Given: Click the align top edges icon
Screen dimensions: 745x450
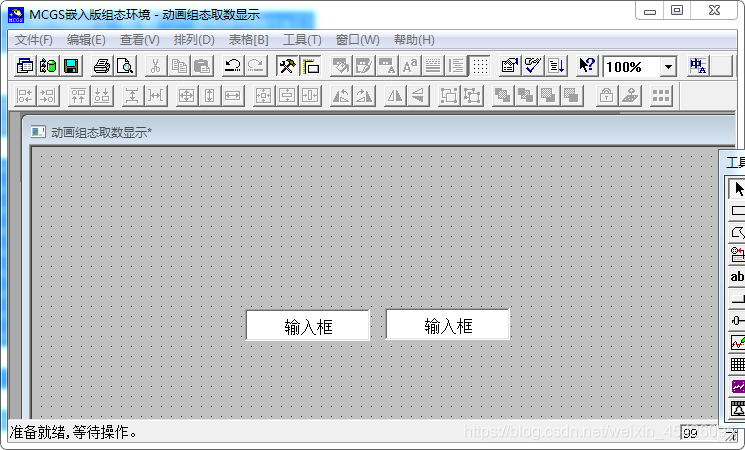Looking at the screenshot, I should (x=78, y=96).
